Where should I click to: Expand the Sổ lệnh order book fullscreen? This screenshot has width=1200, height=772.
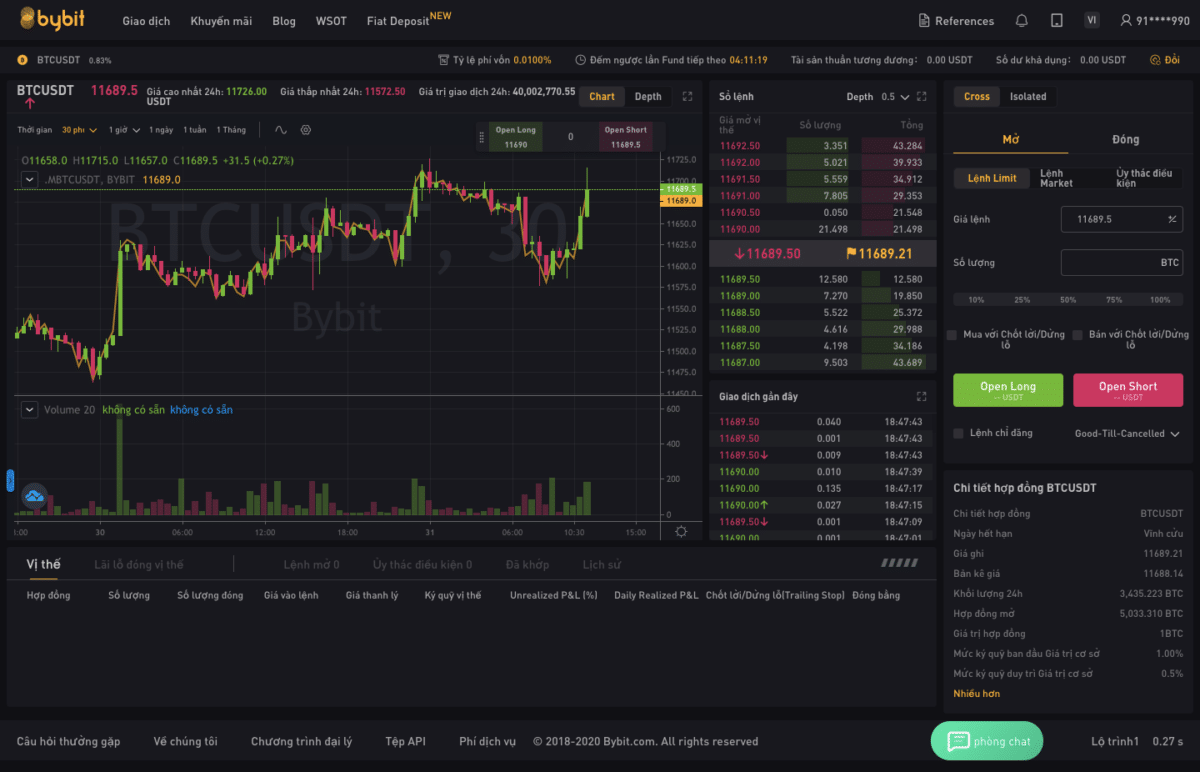[x=921, y=97]
